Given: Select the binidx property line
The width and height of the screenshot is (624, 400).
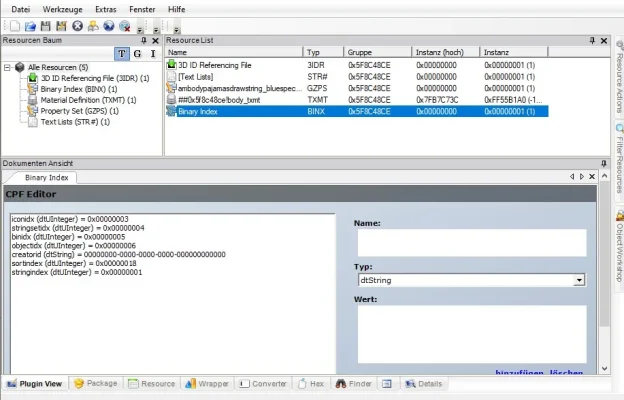Looking at the screenshot, I should click(68, 237).
